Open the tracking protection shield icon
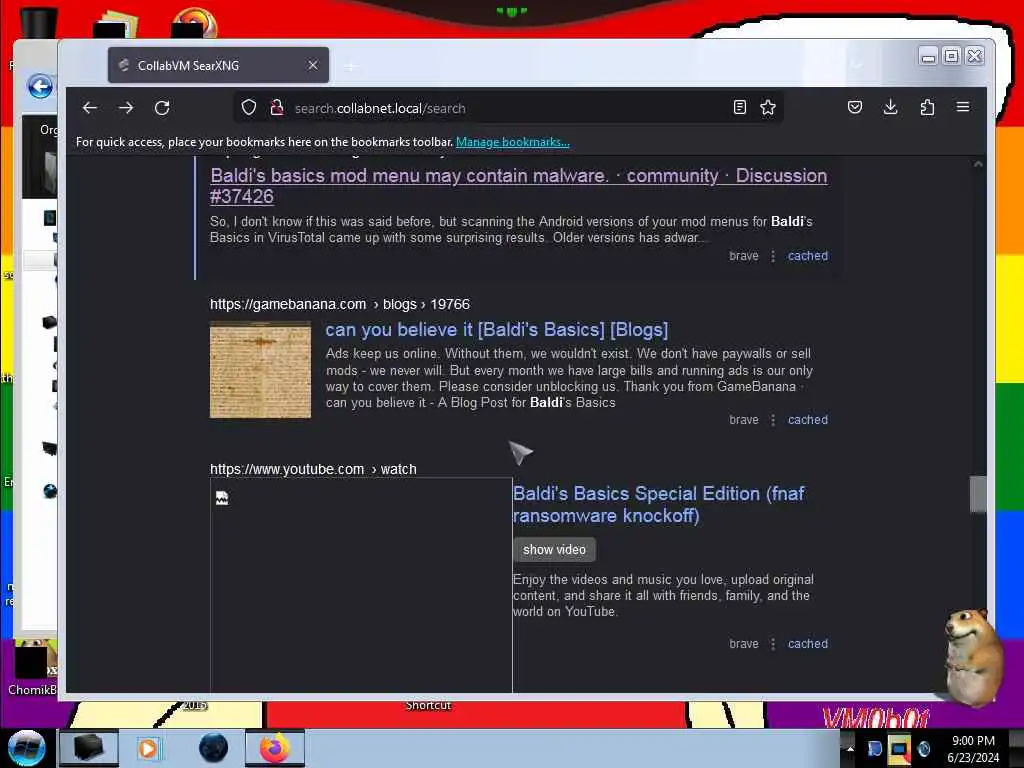The image size is (1024, 768). tap(249, 108)
